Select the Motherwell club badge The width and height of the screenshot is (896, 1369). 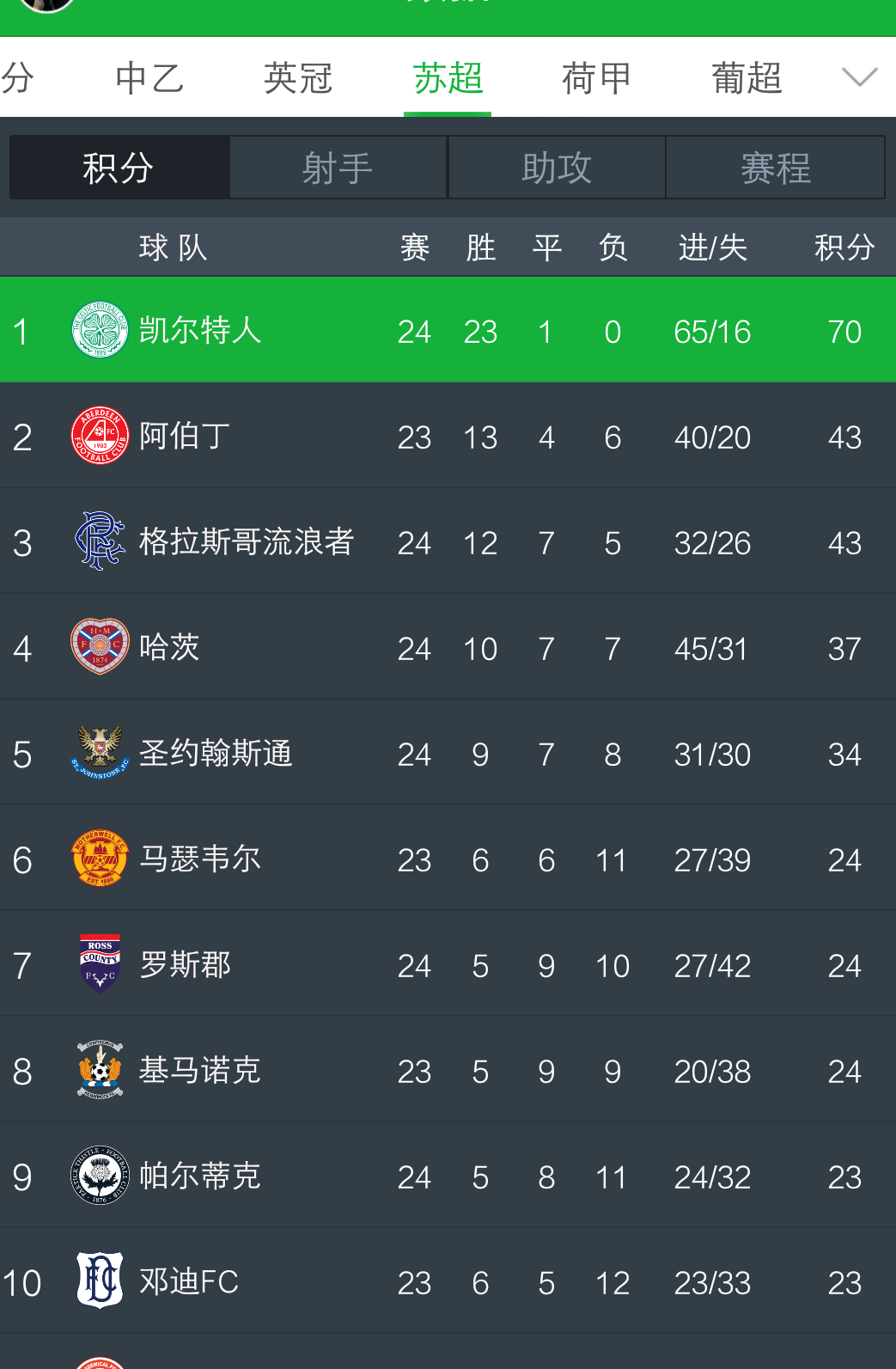pyautogui.click(x=100, y=859)
